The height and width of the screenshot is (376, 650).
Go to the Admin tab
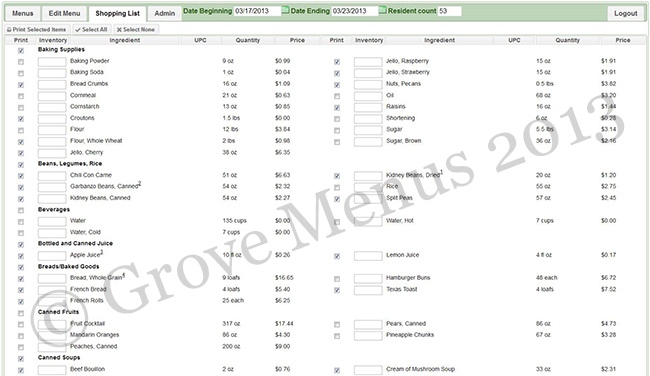click(165, 13)
